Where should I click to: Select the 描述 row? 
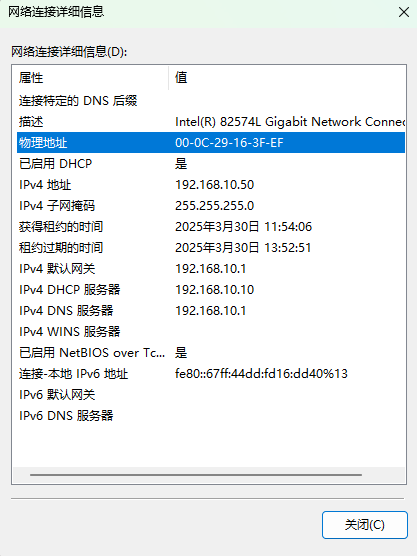click(x=211, y=122)
